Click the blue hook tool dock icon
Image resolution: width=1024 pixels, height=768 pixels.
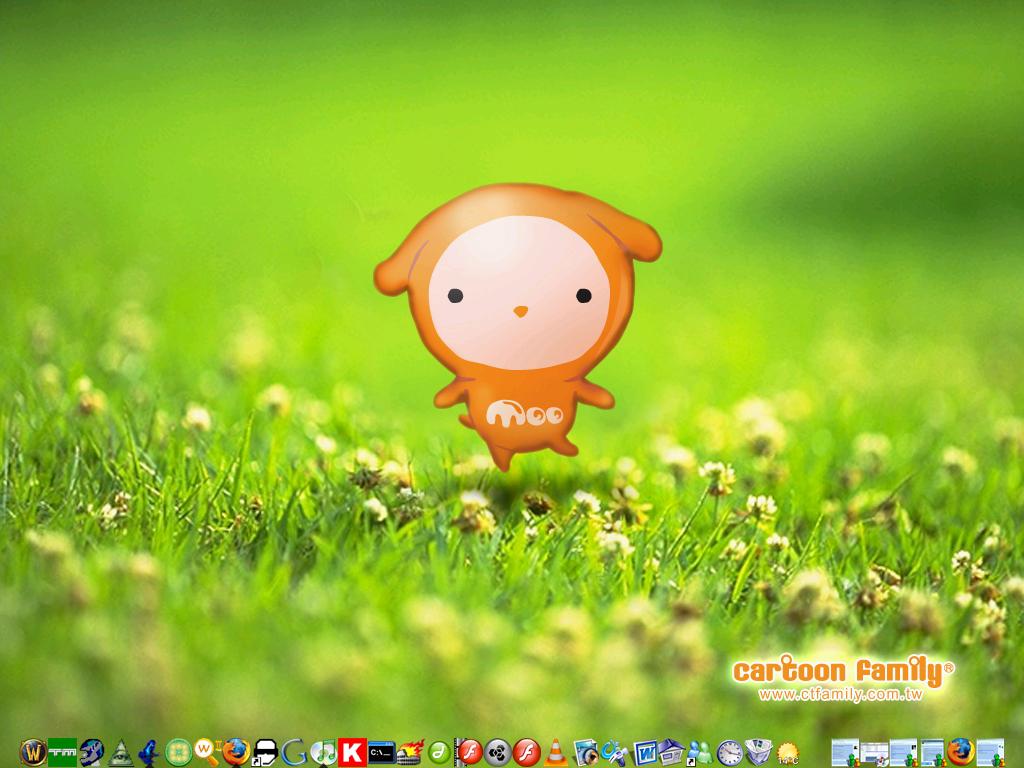tap(615, 752)
